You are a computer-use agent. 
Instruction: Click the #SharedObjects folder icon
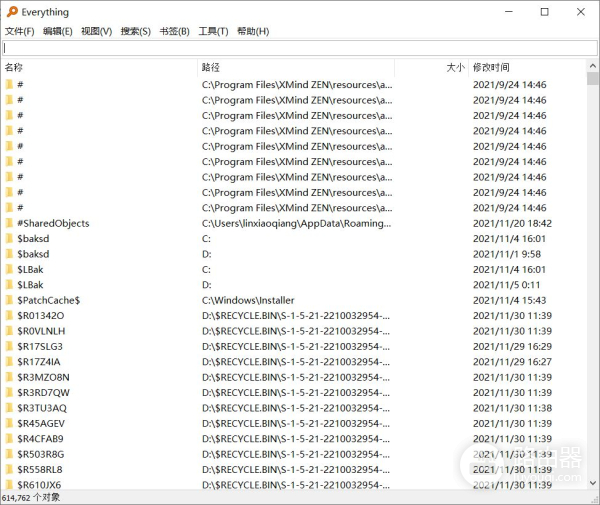pyautogui.click(x=10, y=223)
